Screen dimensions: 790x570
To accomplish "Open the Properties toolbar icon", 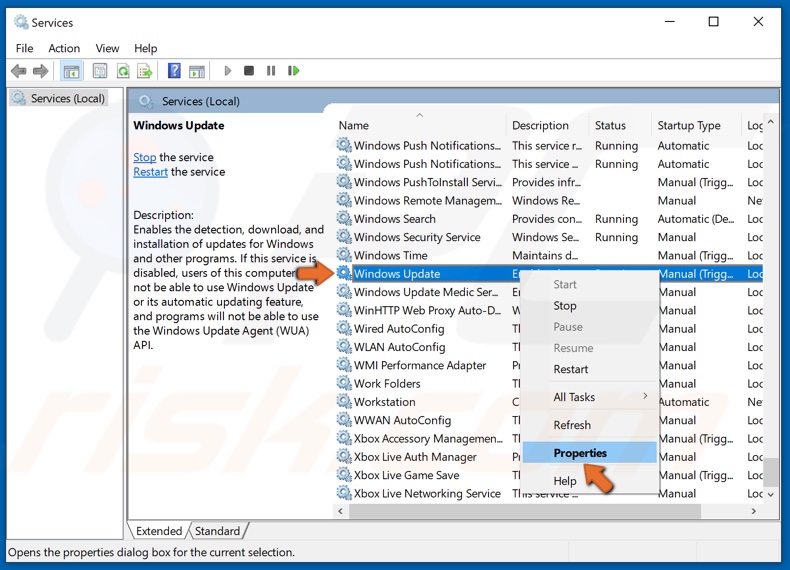I will (100, 71).
